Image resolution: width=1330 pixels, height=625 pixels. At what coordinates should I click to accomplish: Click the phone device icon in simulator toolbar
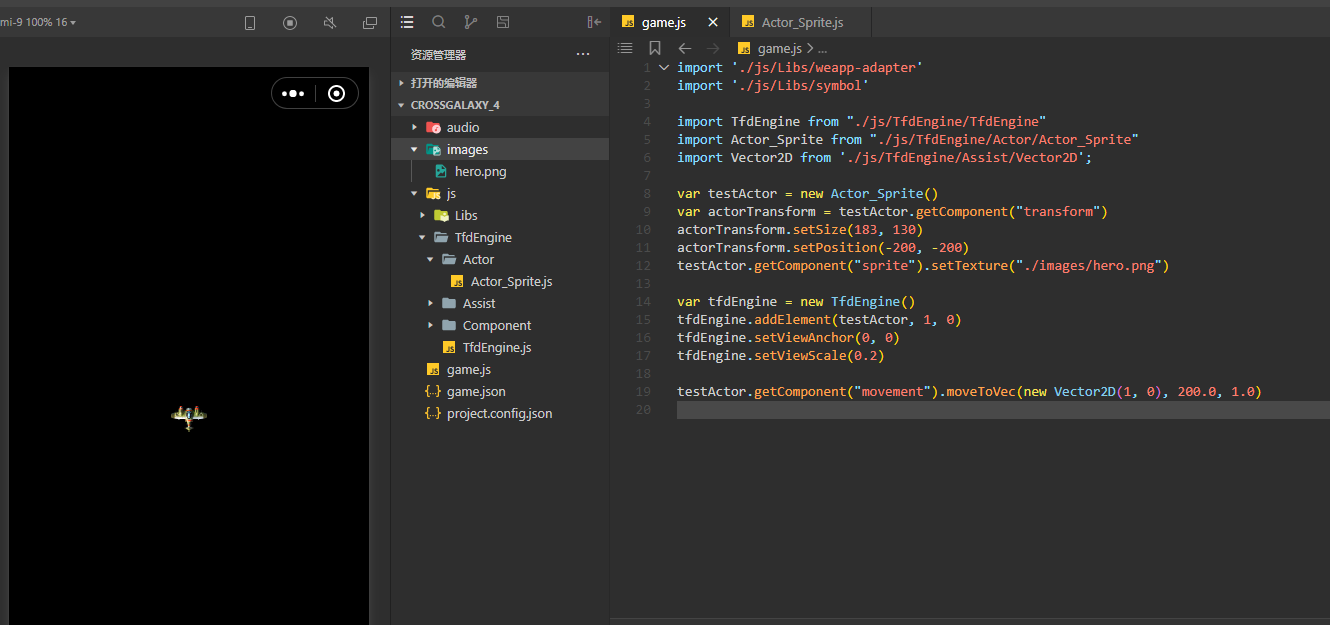(x=250, y=22)
